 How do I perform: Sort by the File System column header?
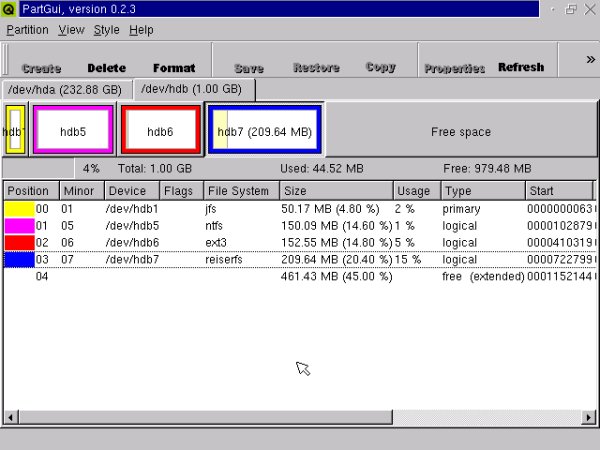pyautogui.click(x=237, y=190)
